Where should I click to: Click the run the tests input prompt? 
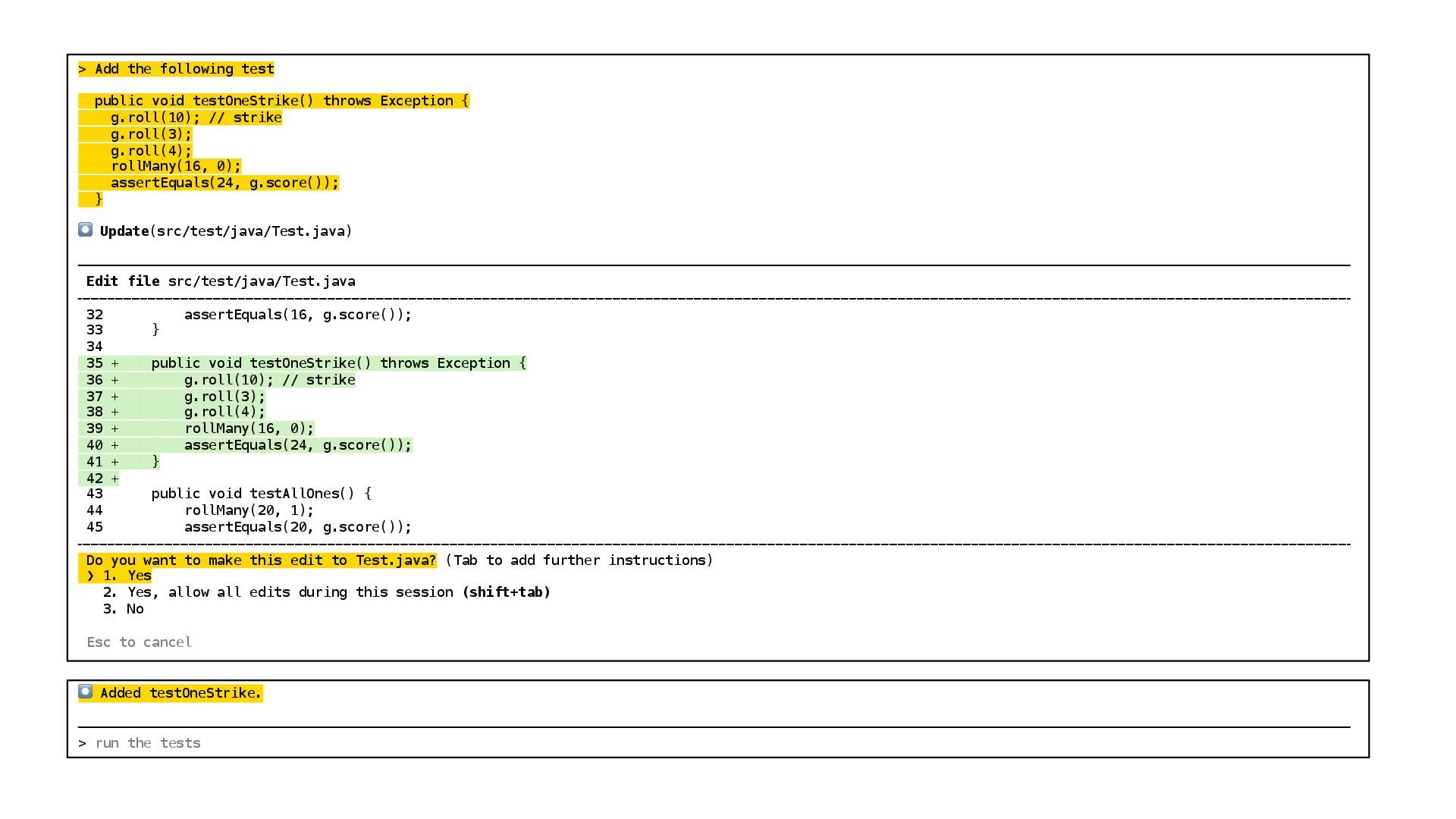[148, 743]
